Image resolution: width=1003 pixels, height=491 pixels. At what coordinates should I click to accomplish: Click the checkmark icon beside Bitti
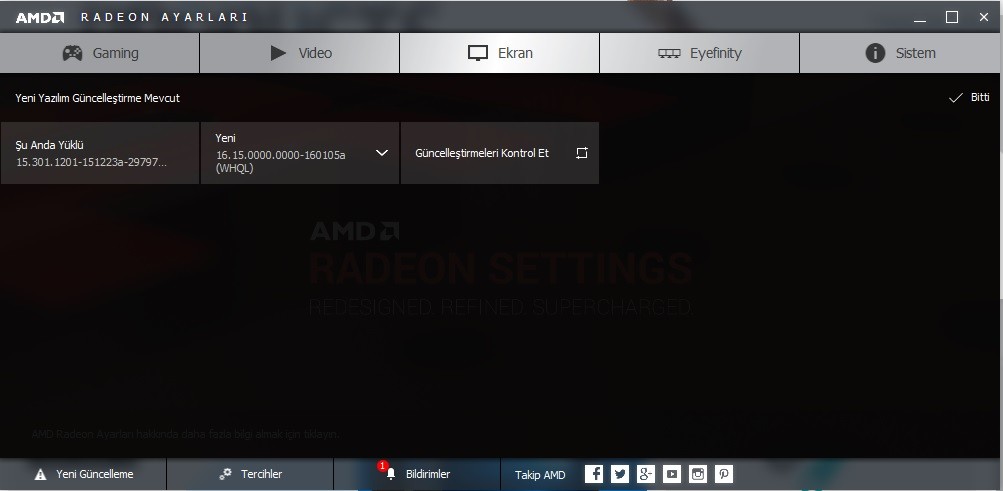pyautogui.click(x=956, y=98)
